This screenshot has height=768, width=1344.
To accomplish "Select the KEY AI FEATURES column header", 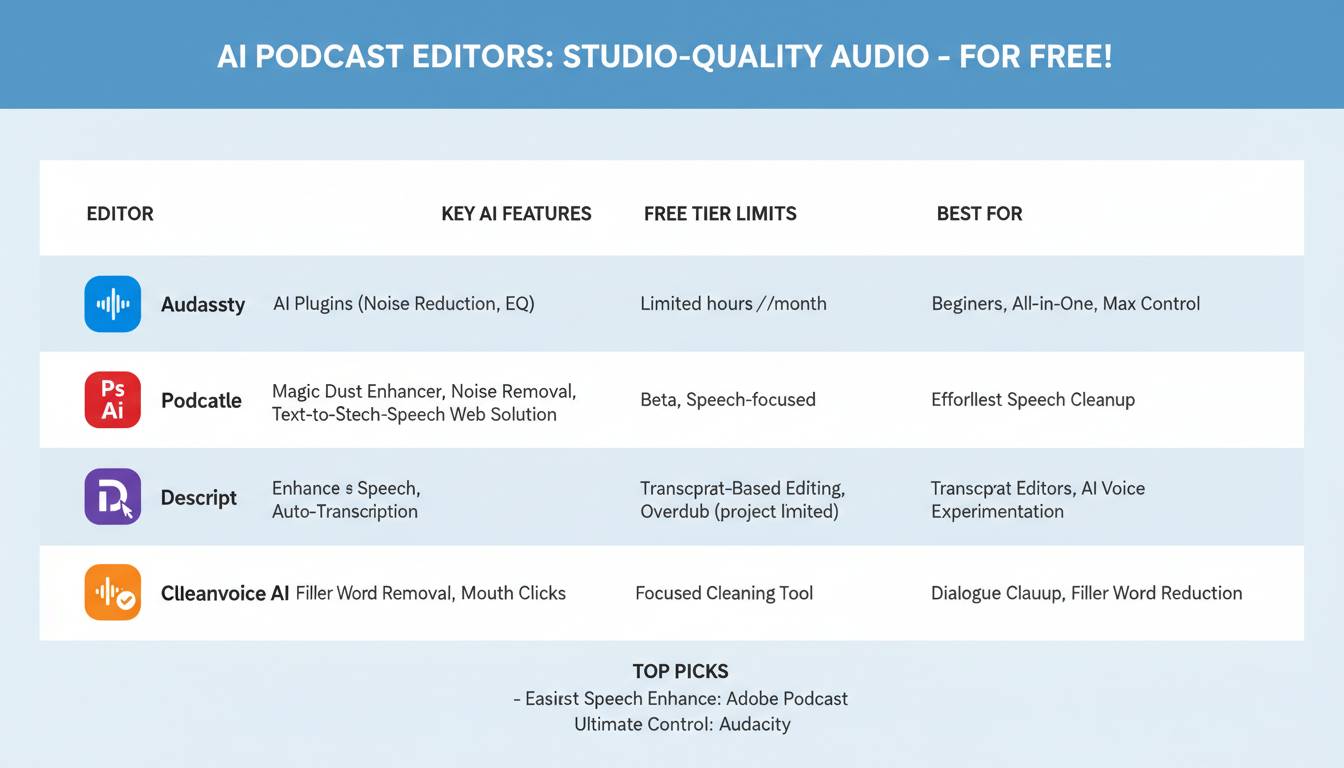I will click(516, 213).
